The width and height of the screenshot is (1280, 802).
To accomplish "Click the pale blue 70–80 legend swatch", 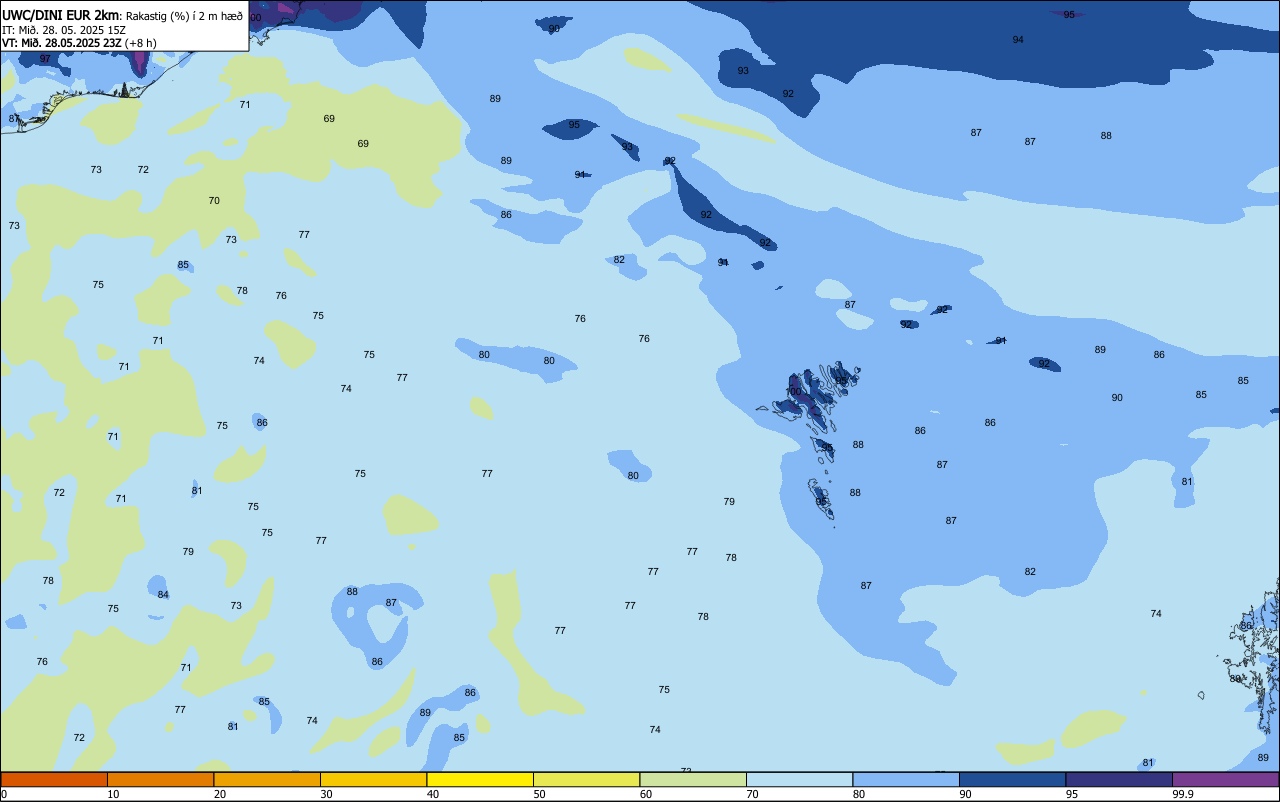I will (799, 779).
